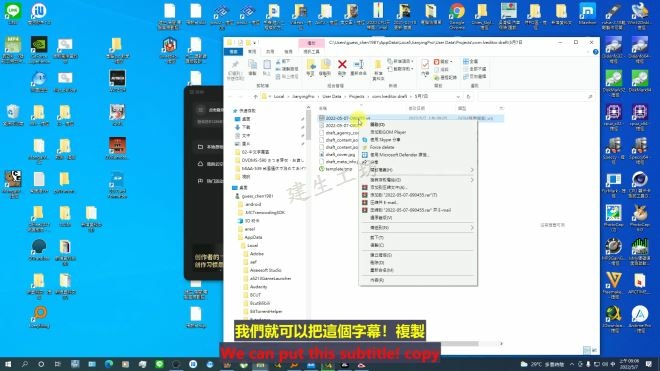
Task: Click the Rename icon in the ribbon
Action: coord(358,64)
